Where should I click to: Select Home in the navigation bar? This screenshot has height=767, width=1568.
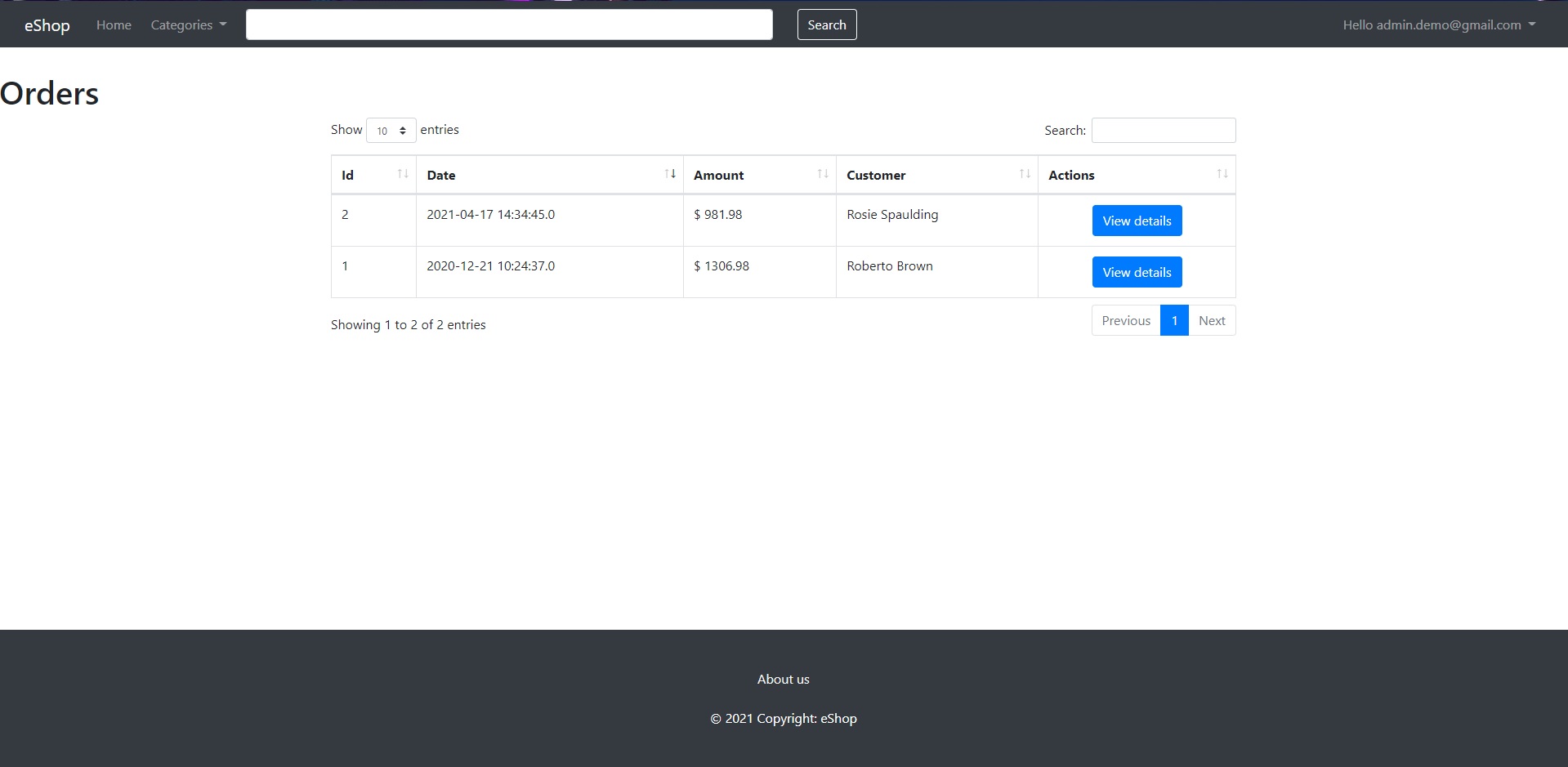(x=113, y=25)
